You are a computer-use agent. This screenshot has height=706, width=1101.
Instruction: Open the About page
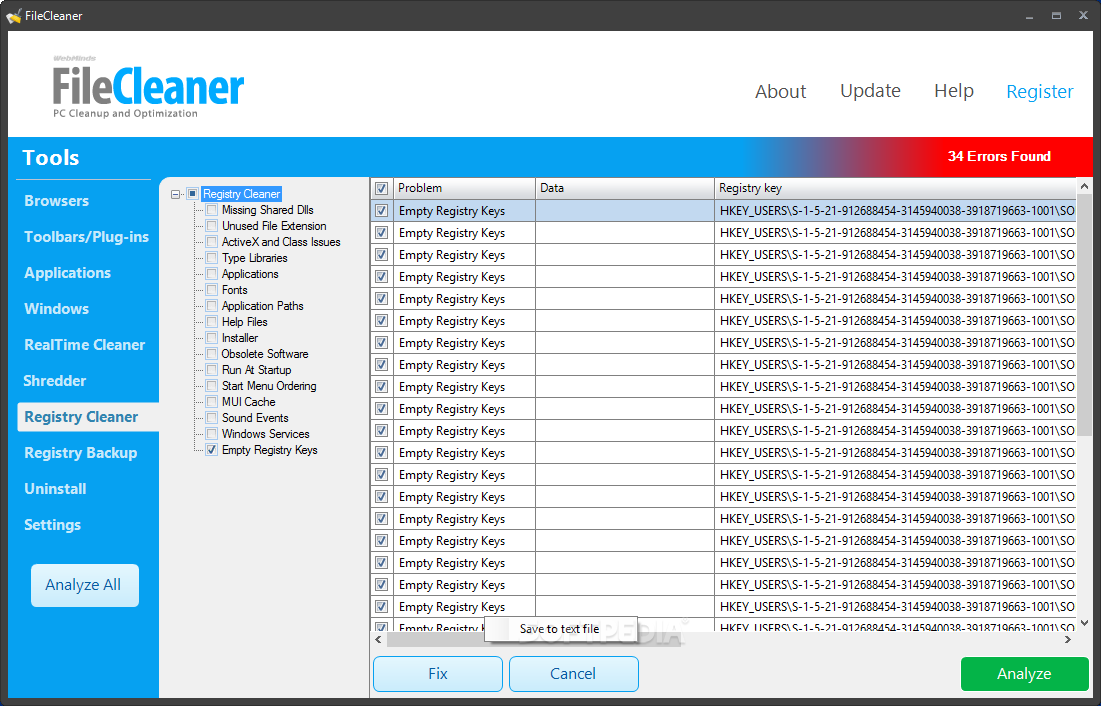781,91
